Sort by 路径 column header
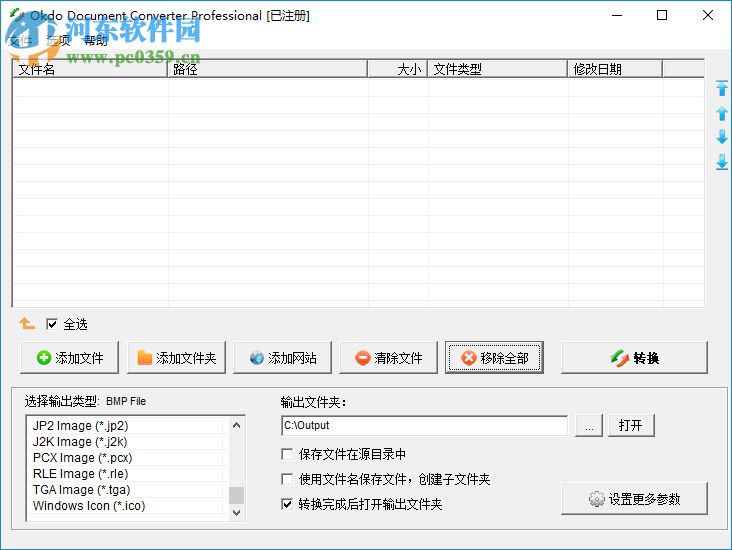Image resolution: width=732 pixels, height=550 pixels. 267,69
